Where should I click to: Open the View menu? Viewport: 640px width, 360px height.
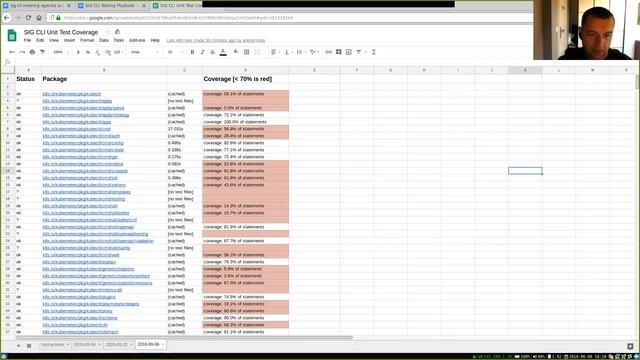(54, 40)
